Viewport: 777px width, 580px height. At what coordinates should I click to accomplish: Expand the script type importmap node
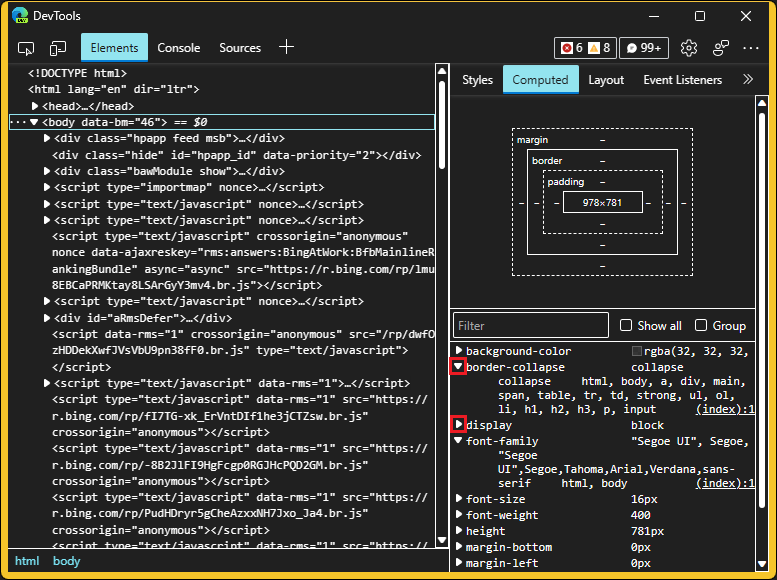tap(47, 187)
